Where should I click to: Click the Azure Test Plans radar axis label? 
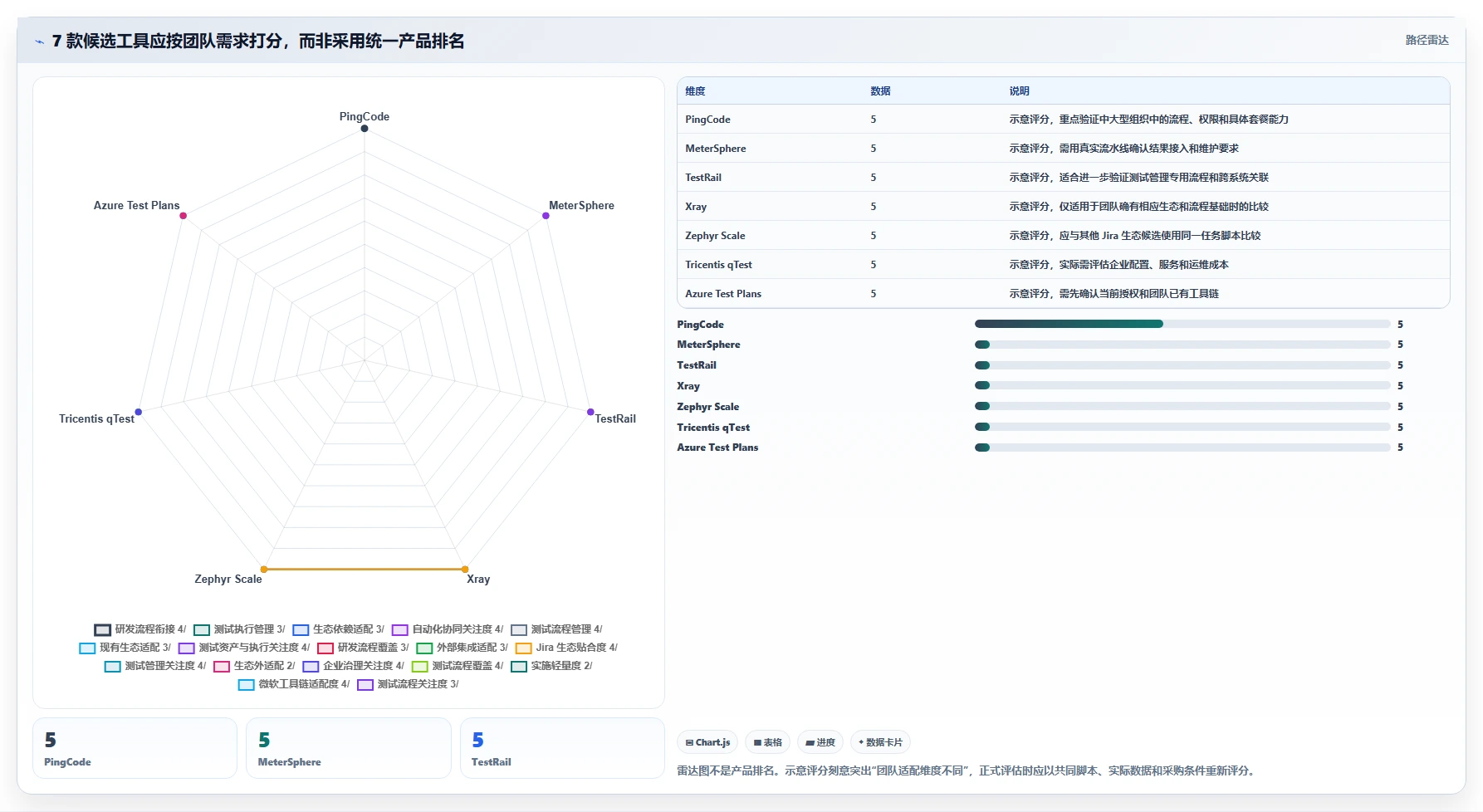coord(136,206)
